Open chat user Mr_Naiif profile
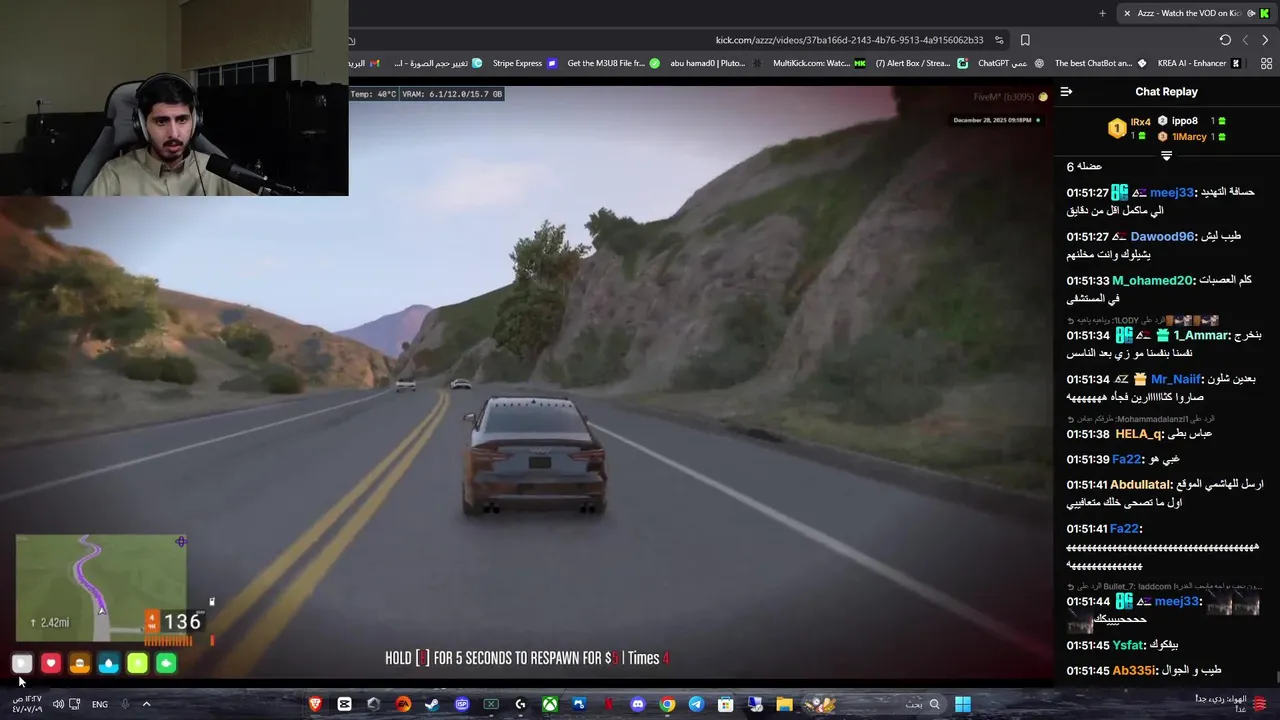This screenshot has height=720, width=1280. click(x=1176, y=380)
